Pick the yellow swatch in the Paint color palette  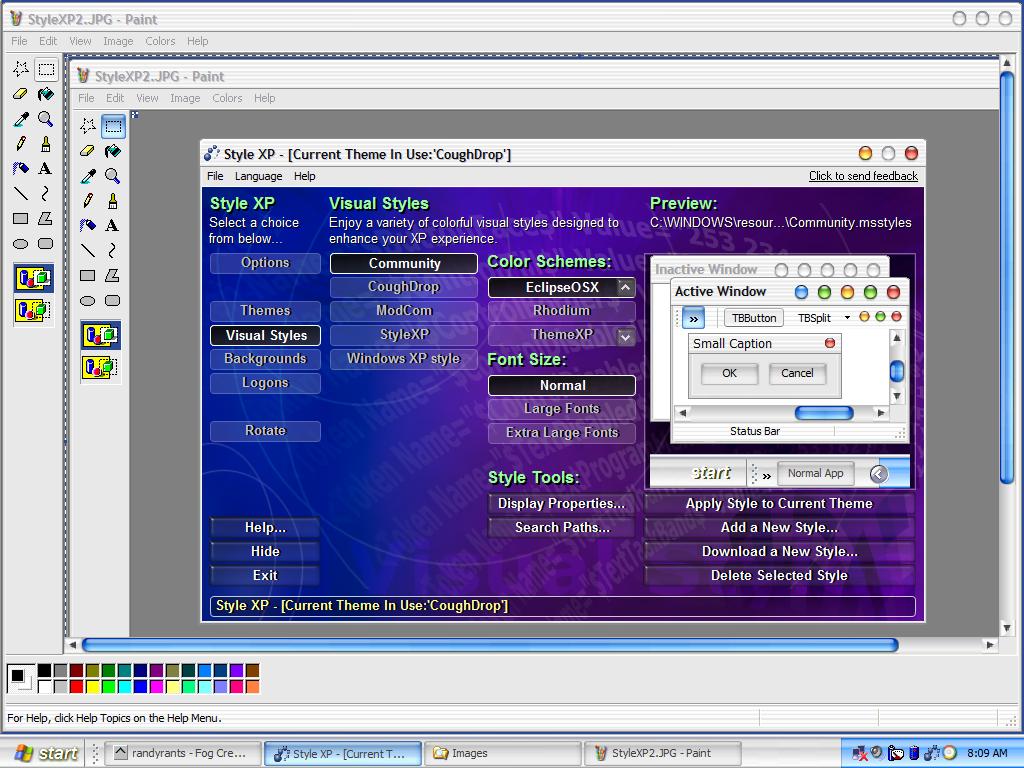pos(92,686)
